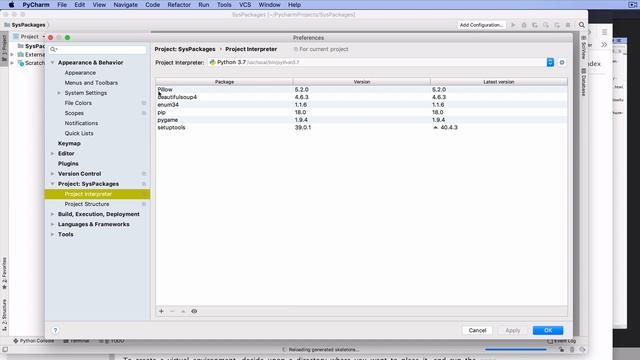
Task: Click Add Configuration button
Action: coord(481,25)
